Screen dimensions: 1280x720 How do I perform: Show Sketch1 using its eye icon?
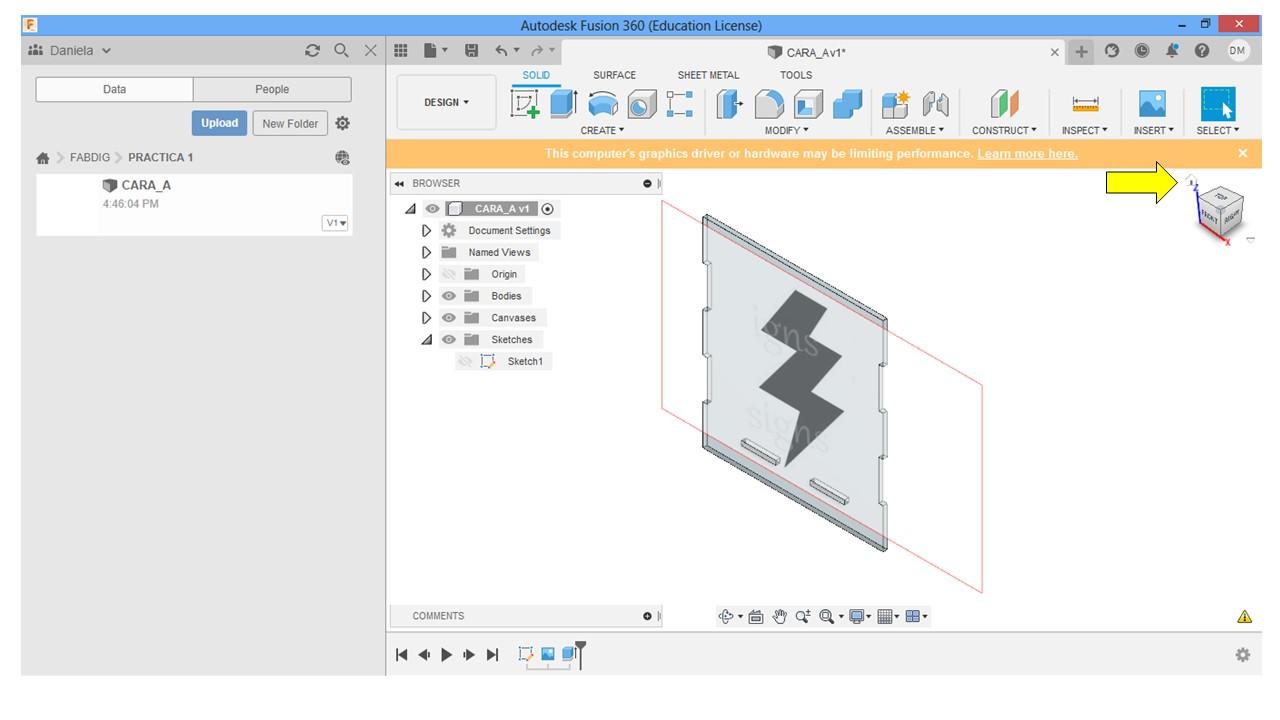click(465, 361)
